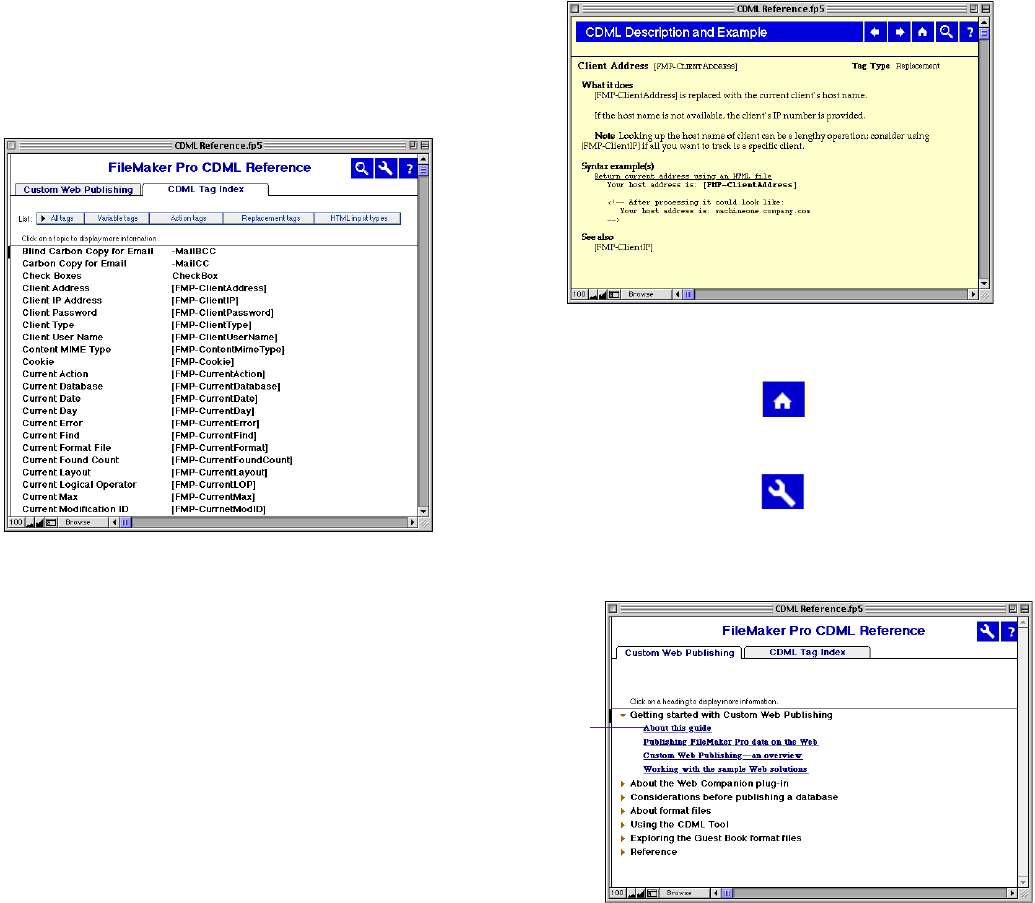The height and width of the screenshot is (903, 1035).
Task: Click the zoom out icon in the tag list window status bar
Action: [x=30, y=522]
